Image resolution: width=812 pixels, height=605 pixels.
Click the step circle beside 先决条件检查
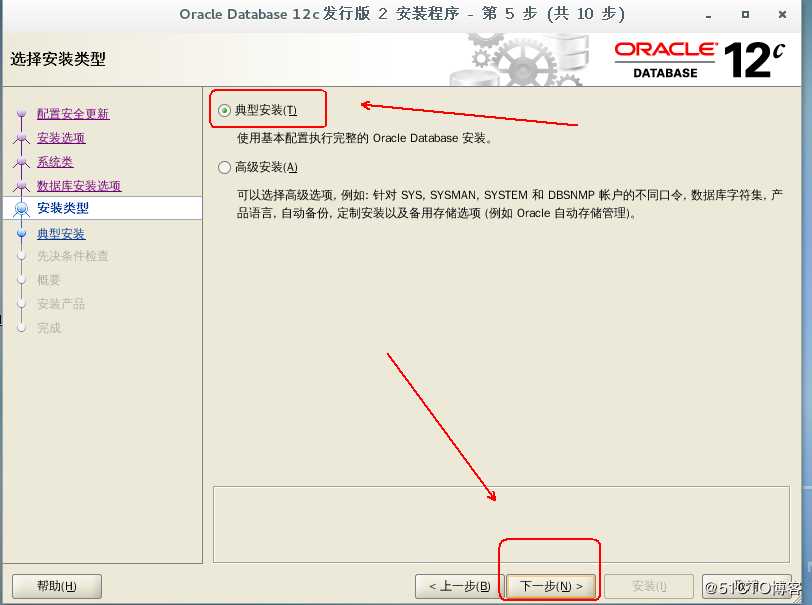click(x=21, y=256)
